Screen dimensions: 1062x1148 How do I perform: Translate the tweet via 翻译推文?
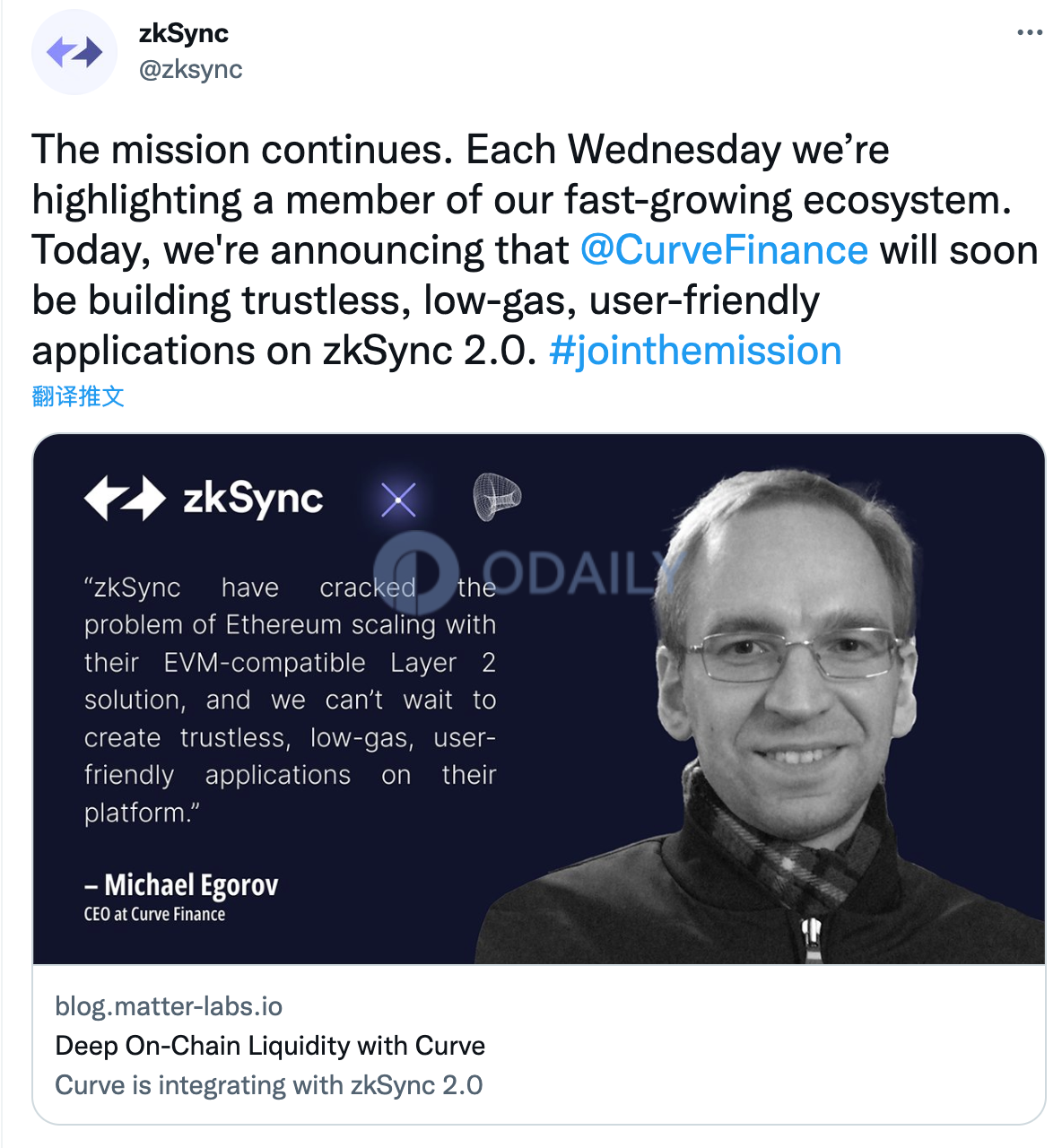coord(78,396)
